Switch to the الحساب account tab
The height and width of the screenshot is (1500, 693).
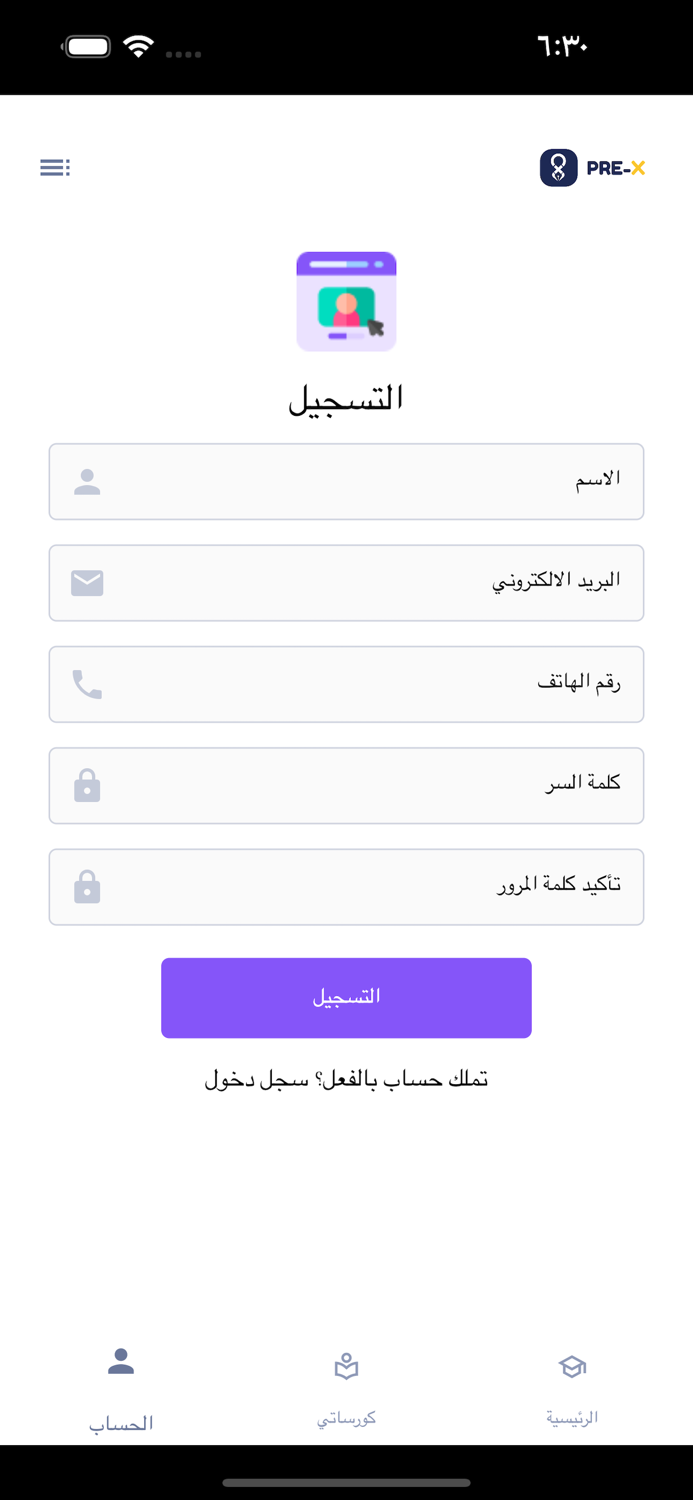121,1388
